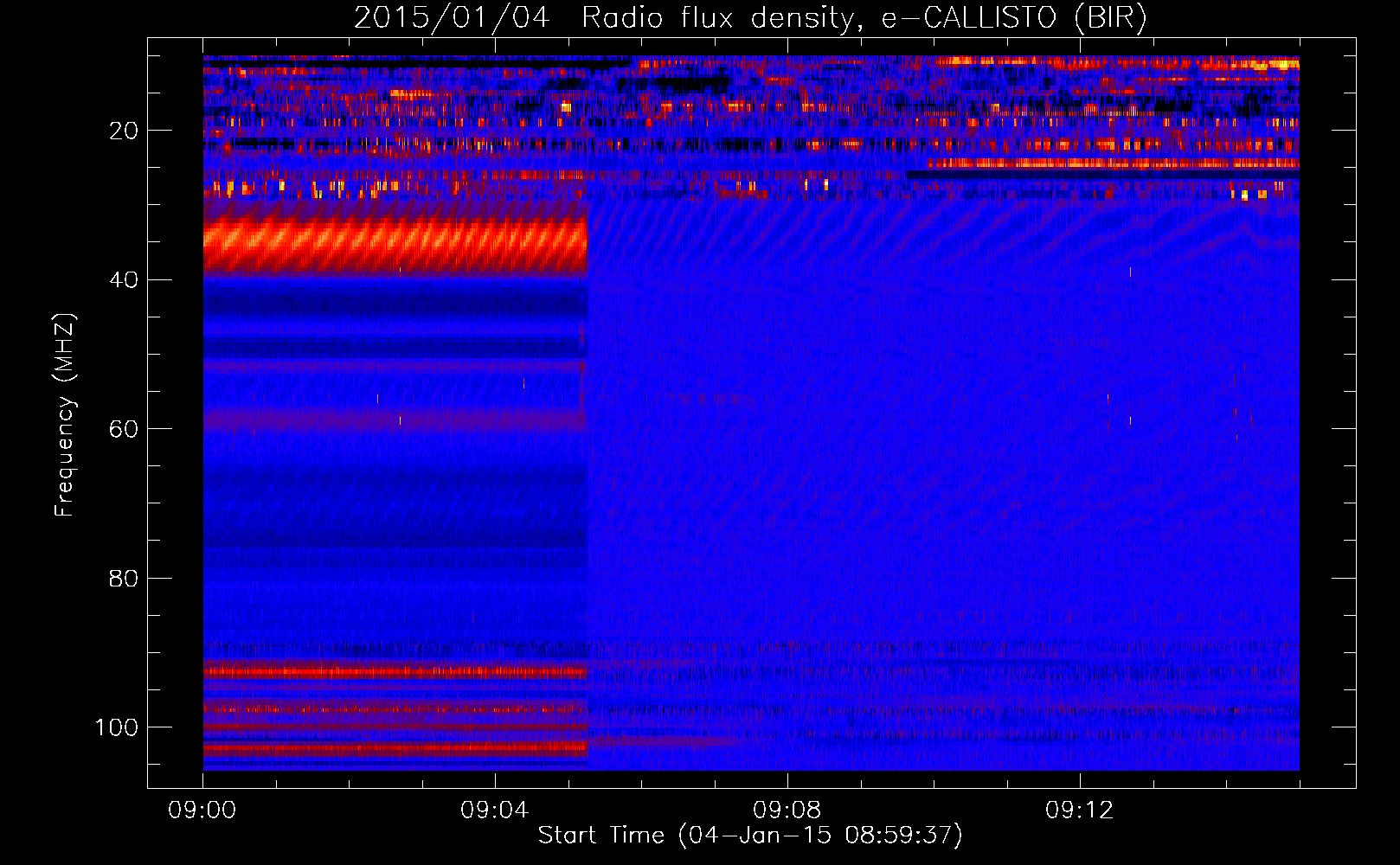Click the 09:00 time tick label

tap(202, 811)
